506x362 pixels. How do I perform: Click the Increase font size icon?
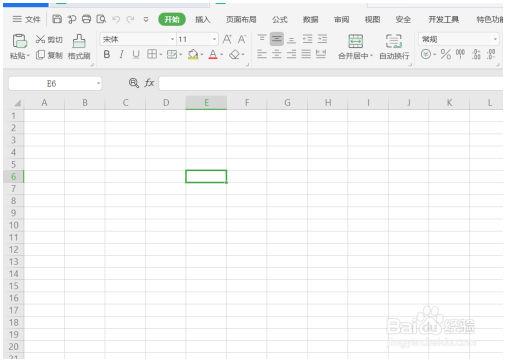227,39
